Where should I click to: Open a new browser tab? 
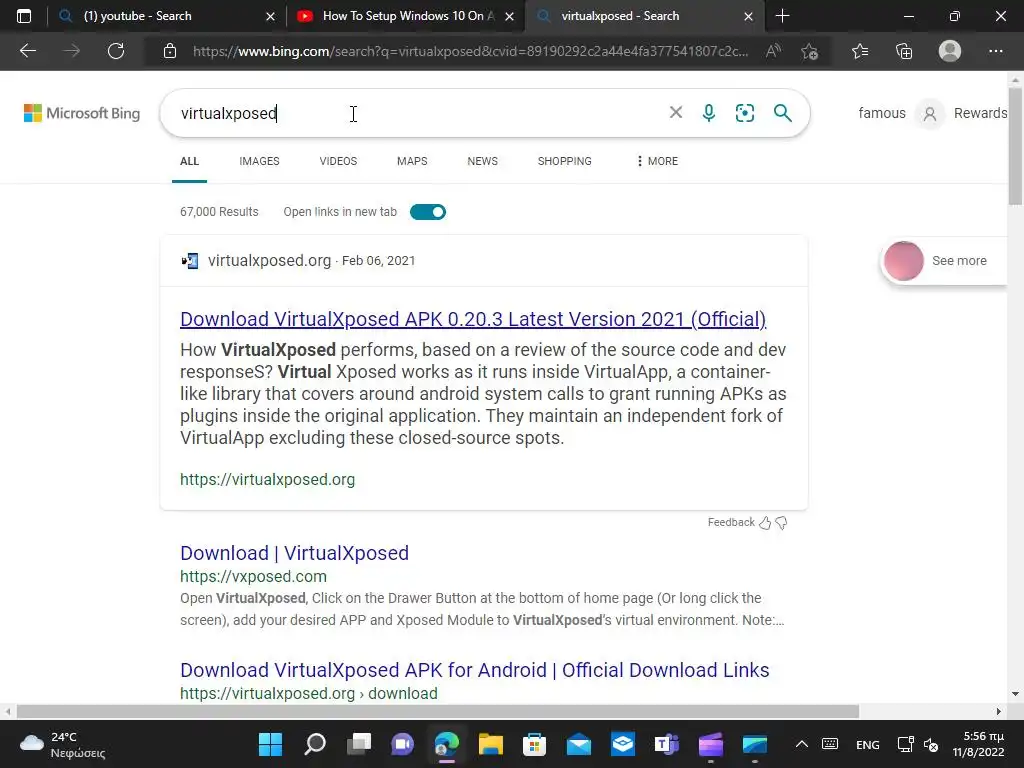pyautogui.click(x=782, y=16)
